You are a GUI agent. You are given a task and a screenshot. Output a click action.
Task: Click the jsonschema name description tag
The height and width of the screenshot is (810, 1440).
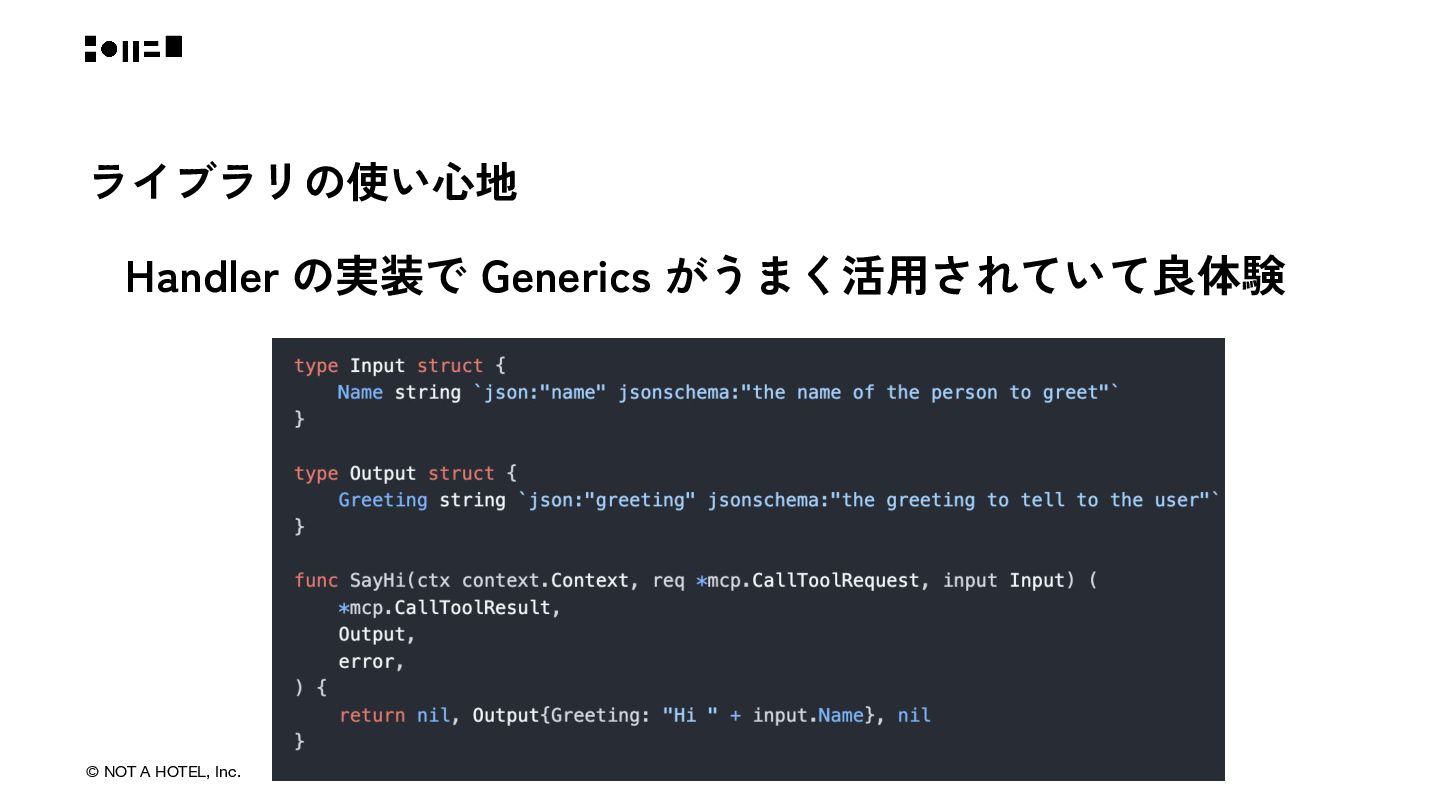click(868, 393)
